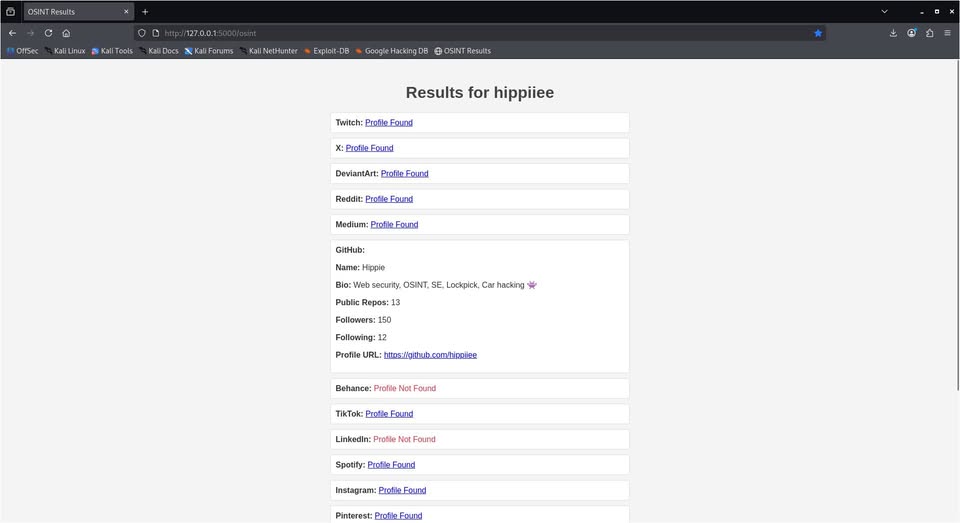
Task: Click the Followers count 150
Action: coord(384,320)
